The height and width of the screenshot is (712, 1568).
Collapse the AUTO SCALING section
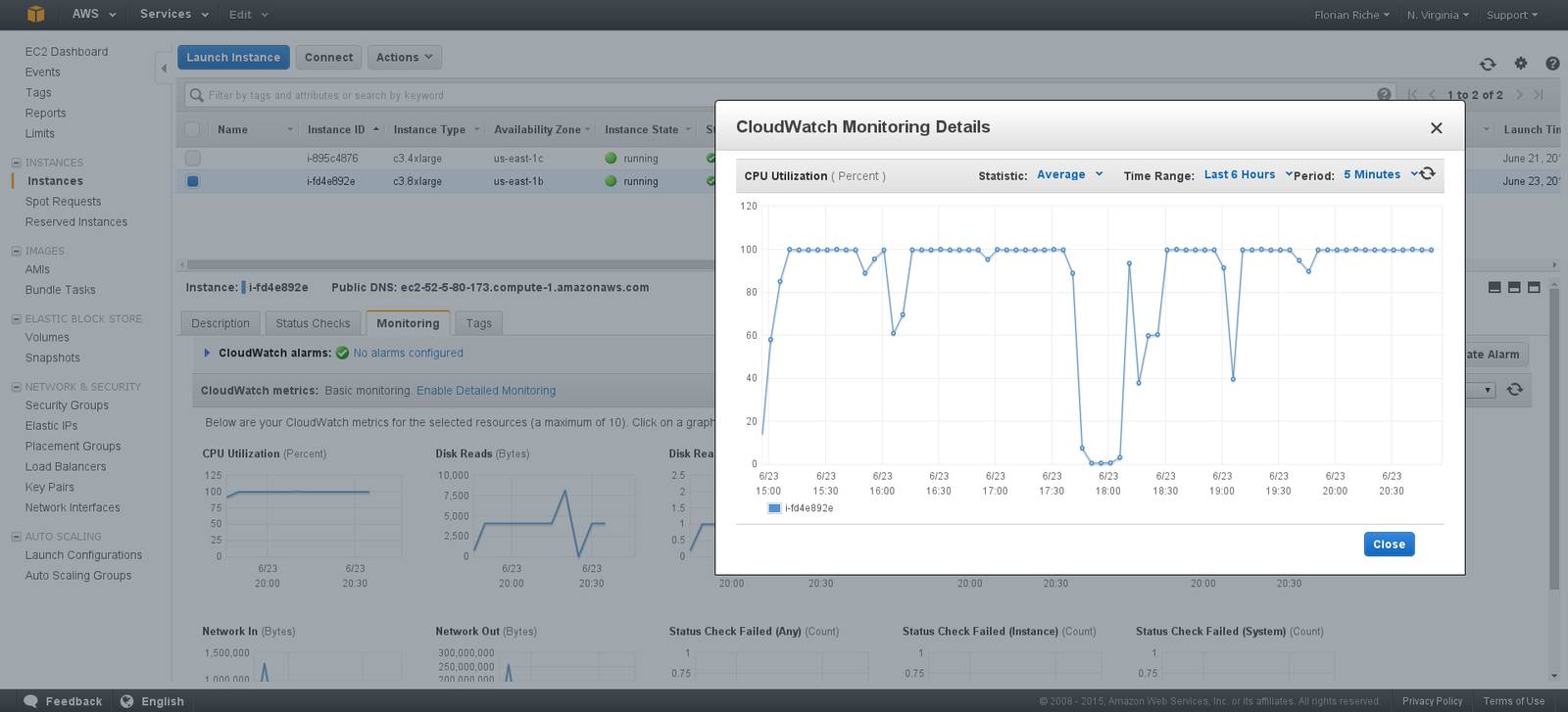pyautogui.click(x=16, y=537)
